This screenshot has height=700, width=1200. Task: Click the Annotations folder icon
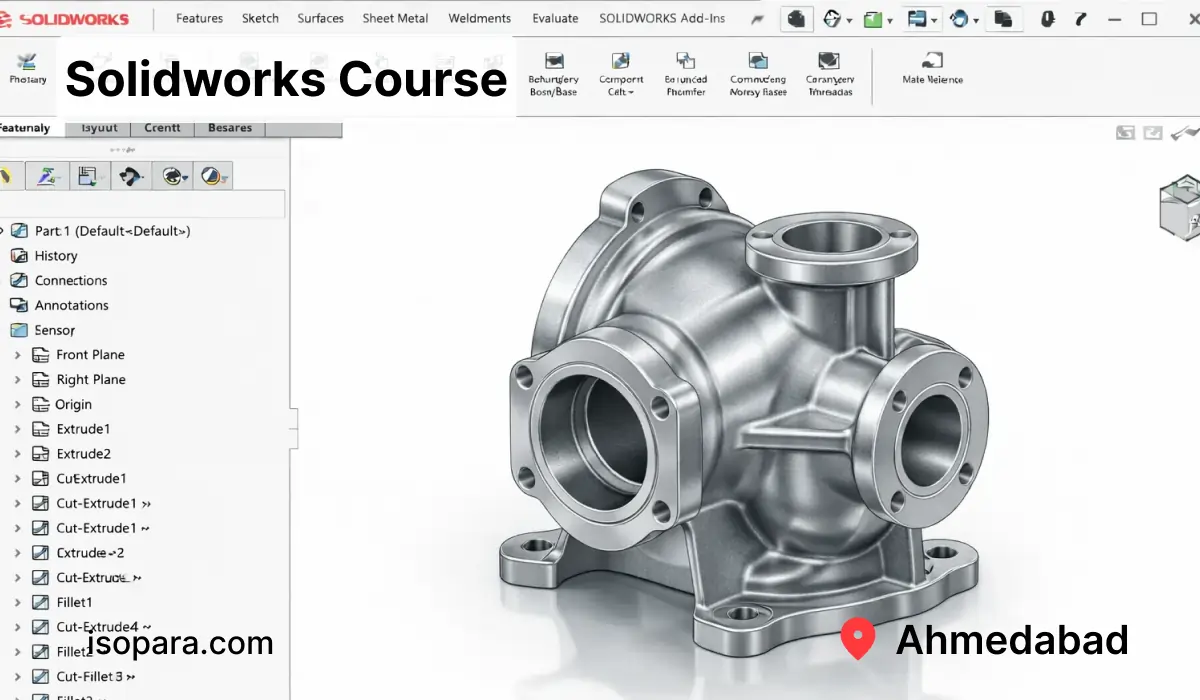pos(18,306)
